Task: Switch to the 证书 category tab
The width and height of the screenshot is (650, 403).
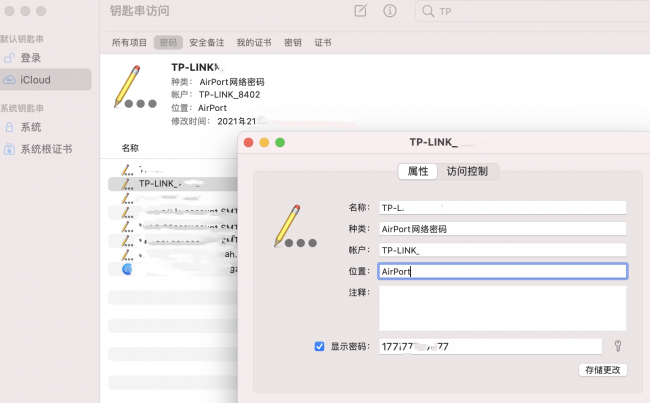Action: [x=323, y=42]
